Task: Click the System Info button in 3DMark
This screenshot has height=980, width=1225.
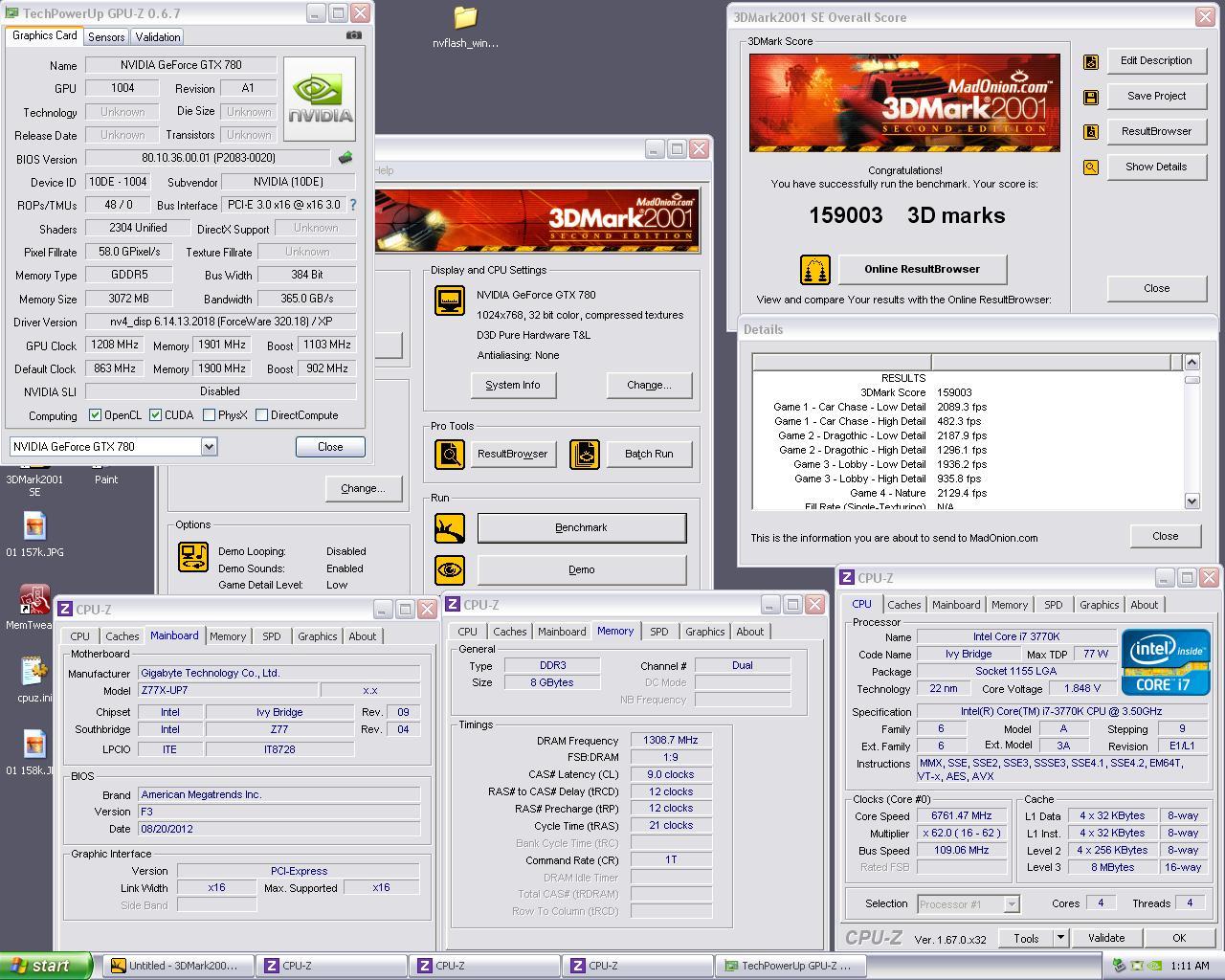Action: pyautogui.click(x=513, y=386)
